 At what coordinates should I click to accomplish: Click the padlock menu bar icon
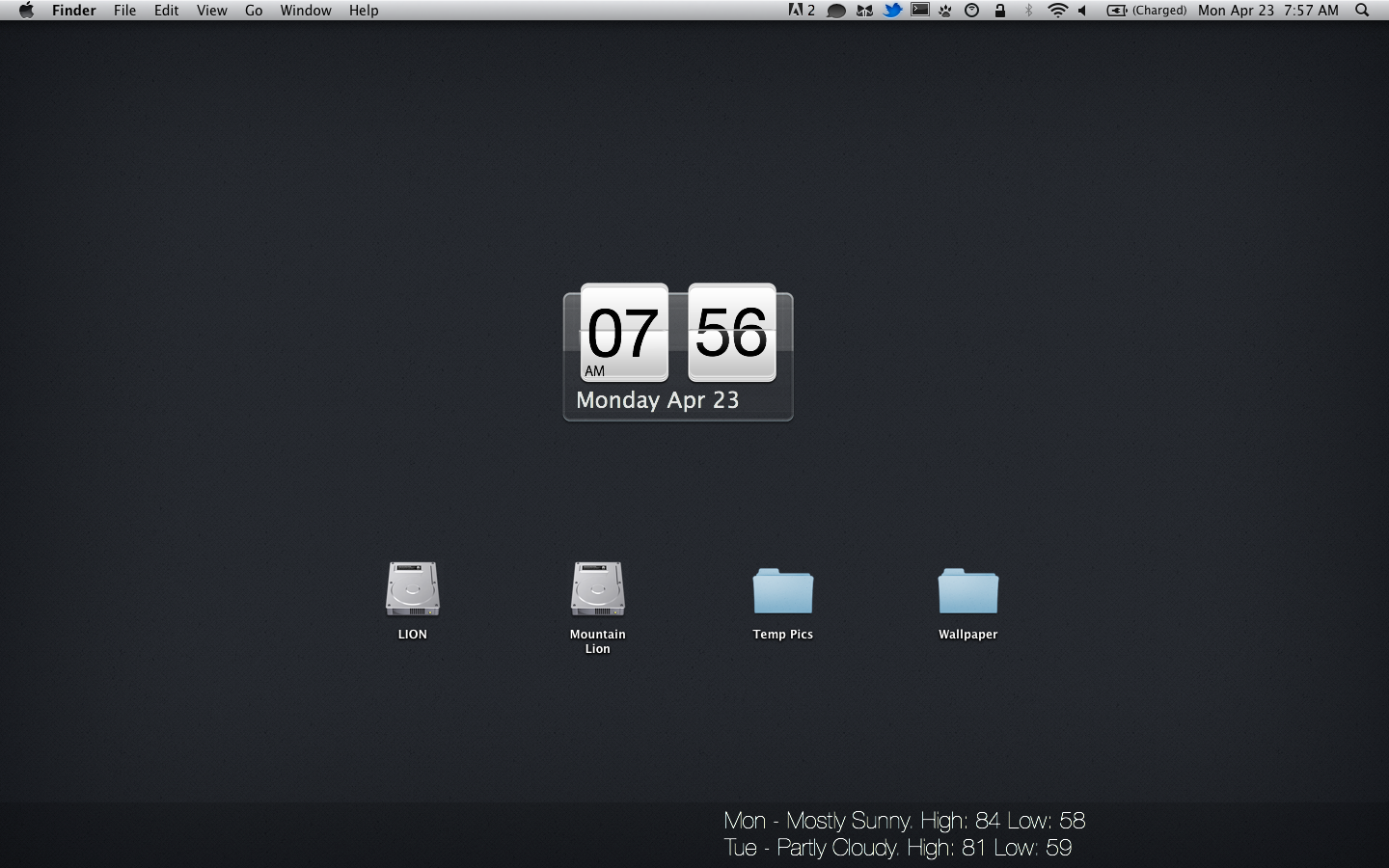1000,11
